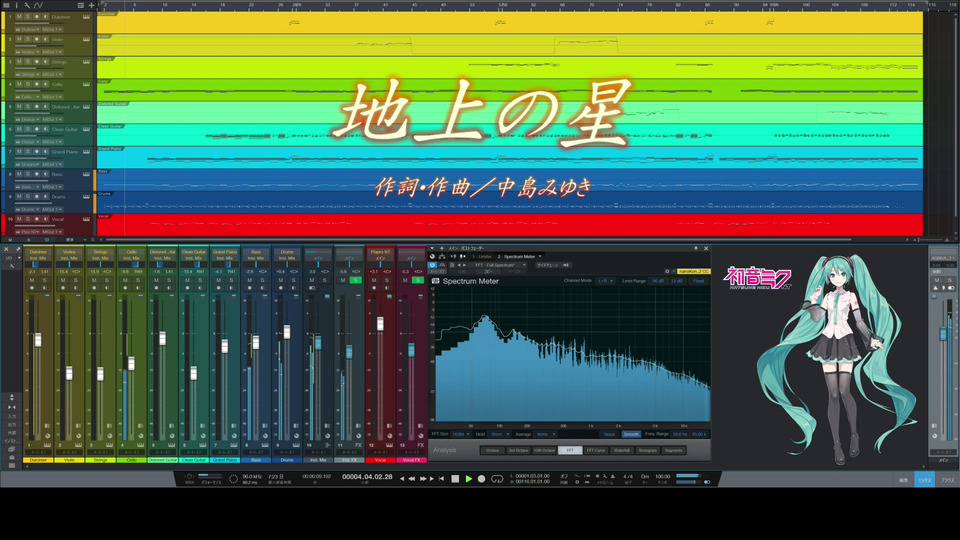The height and width of the screenshot is (540, 960).
Task: Open Violin track MIDI output dropdown
Action: (52, 52)
